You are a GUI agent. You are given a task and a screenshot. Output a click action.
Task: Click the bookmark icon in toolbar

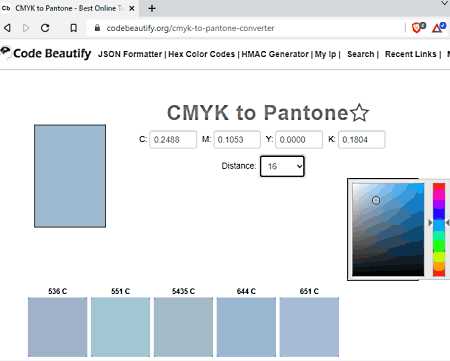[74, 28]
